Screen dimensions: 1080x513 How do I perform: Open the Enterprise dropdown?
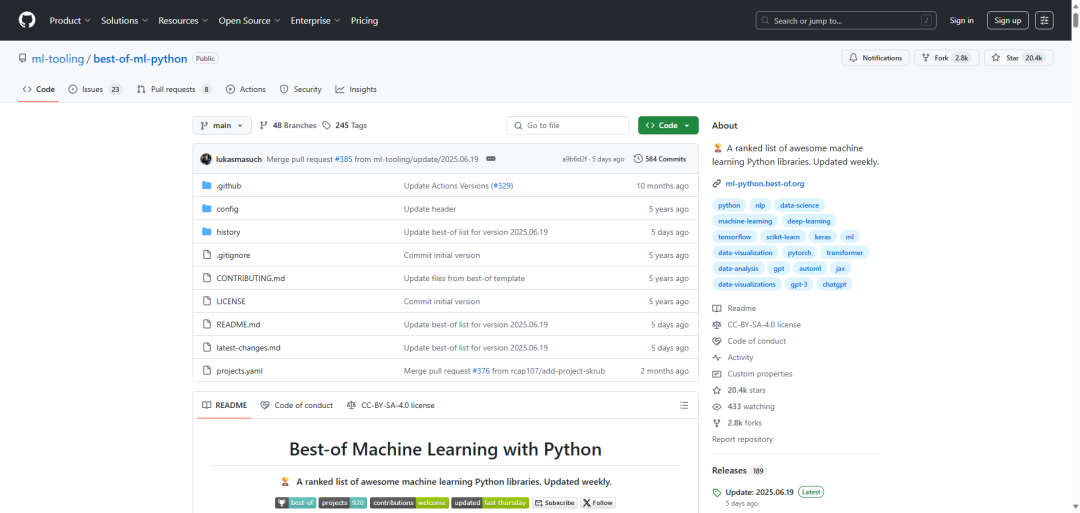tap(315, 21)
